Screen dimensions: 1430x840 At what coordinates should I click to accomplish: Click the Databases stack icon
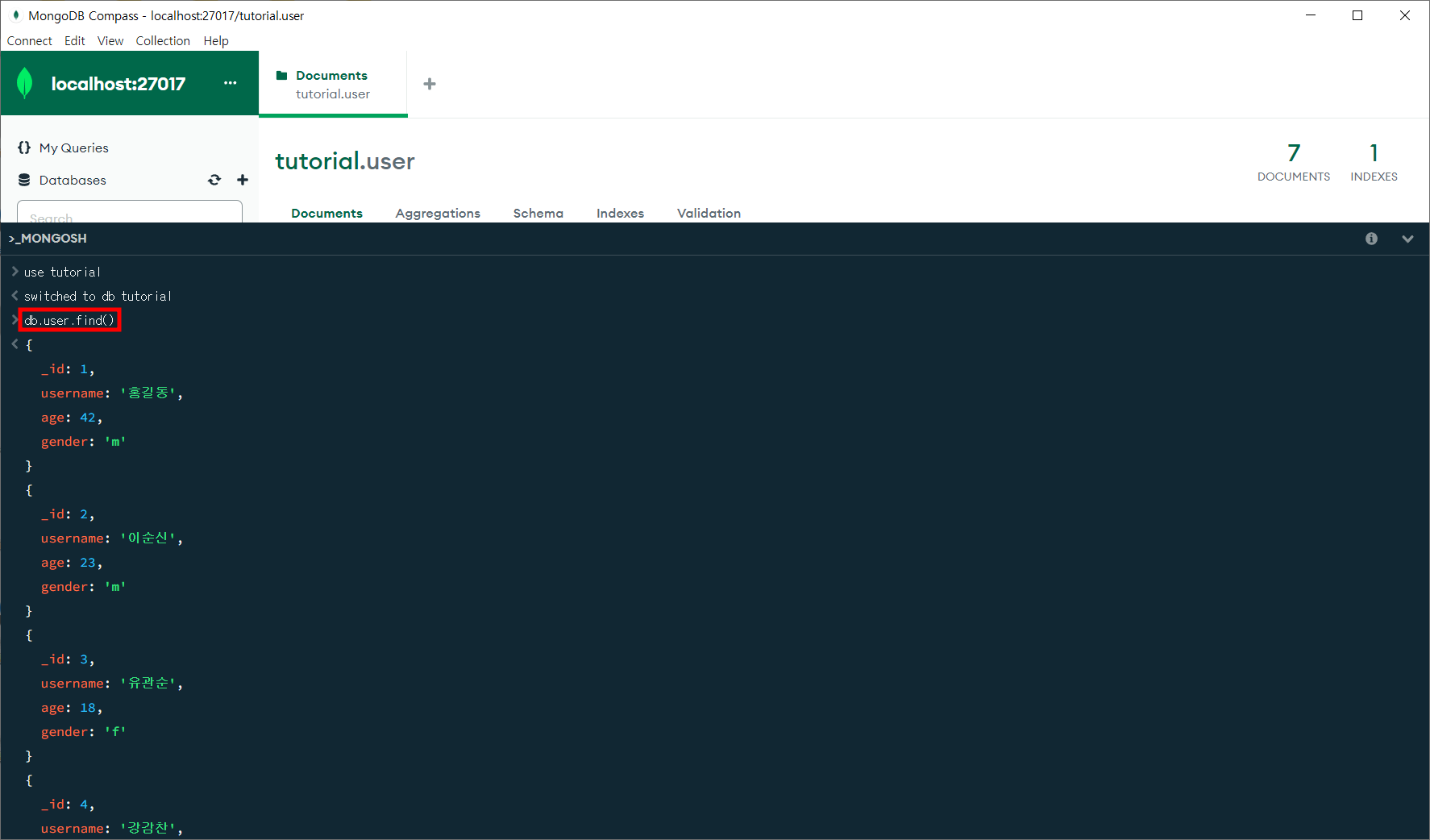24,180
